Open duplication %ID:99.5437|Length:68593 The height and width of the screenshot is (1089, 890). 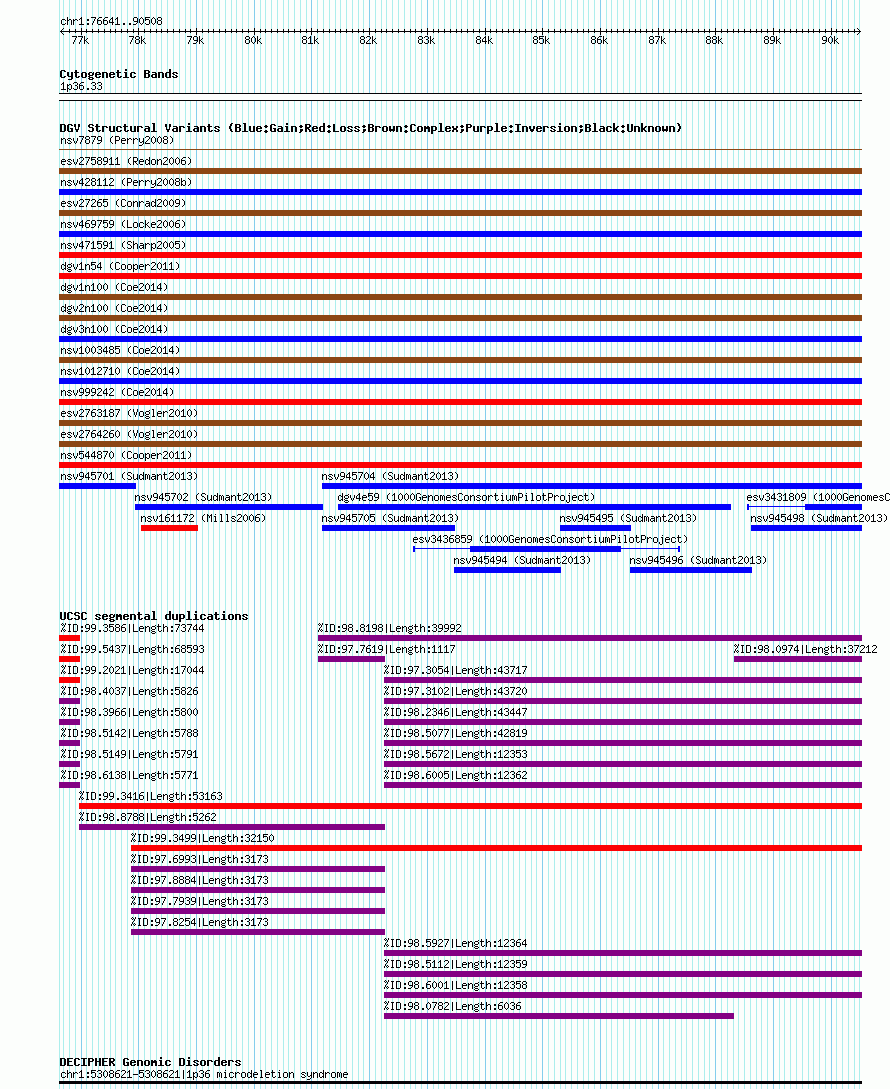click(x=132, y=649)
